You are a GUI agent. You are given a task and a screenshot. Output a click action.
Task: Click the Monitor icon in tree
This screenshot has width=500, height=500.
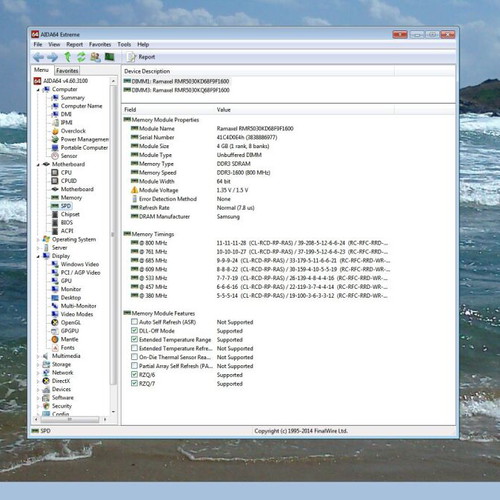tap(55, 289)
